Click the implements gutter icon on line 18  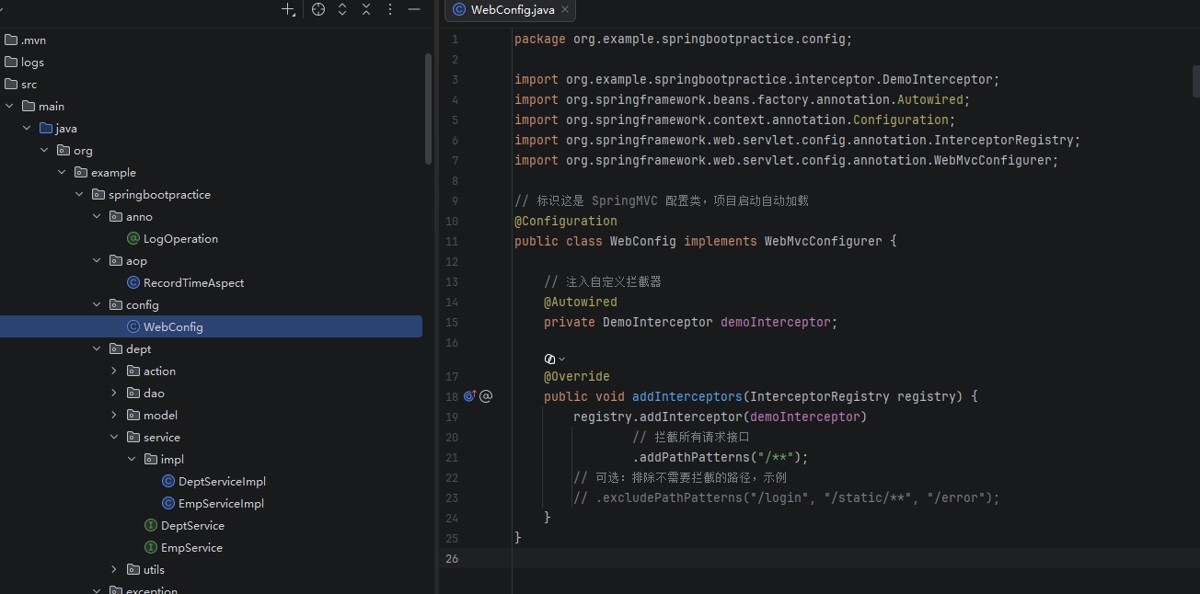tap(469, 397)
